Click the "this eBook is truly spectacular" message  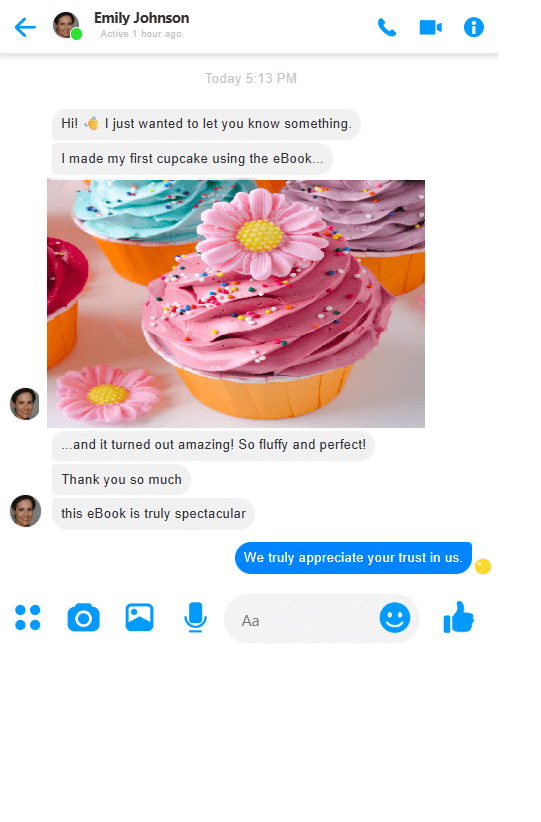[153, 514]
